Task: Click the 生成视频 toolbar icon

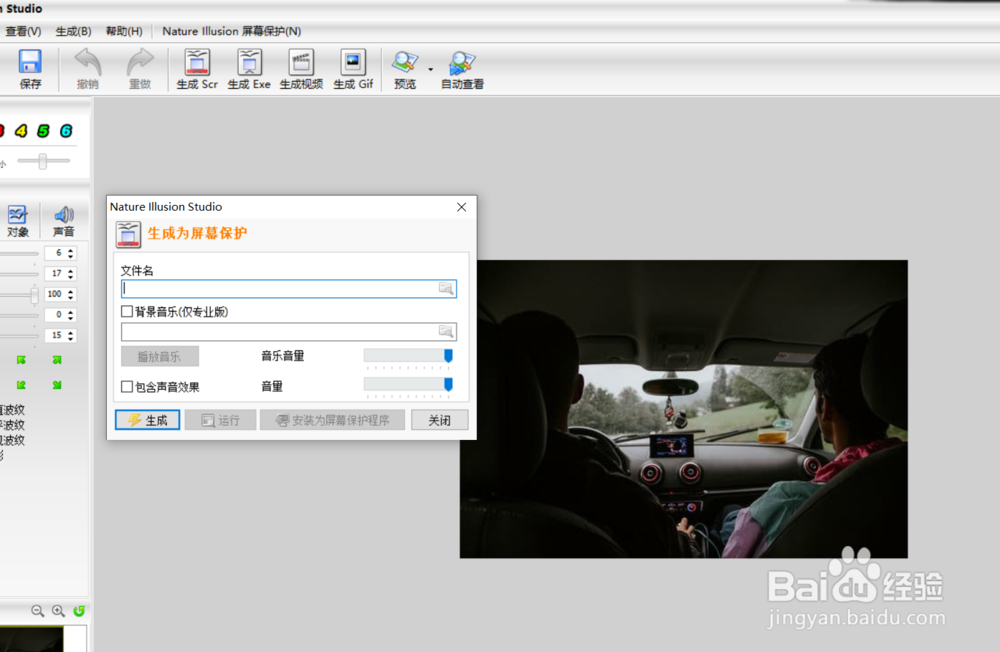Action: click(301, 69)
